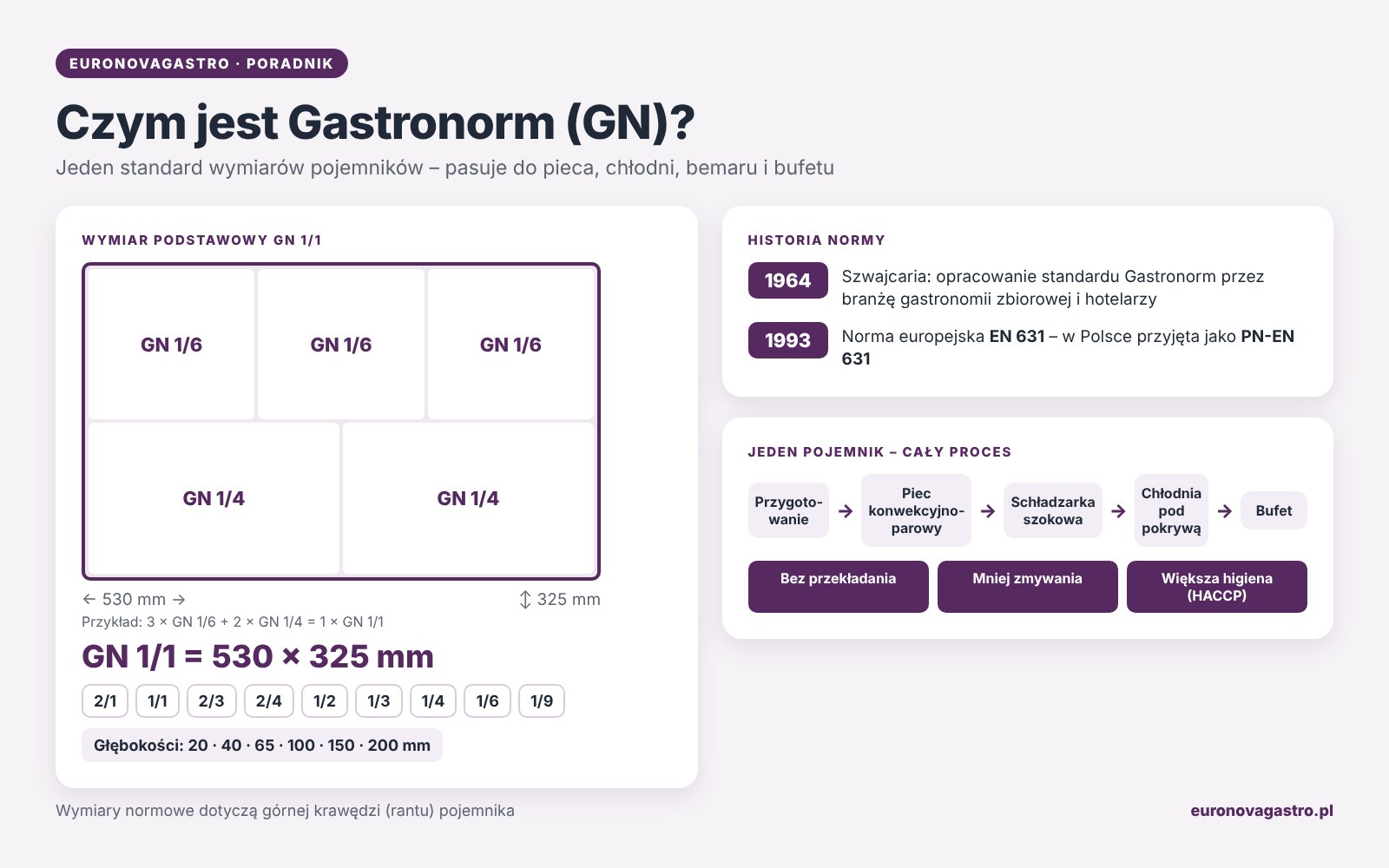
Task: Click the Głębokości depth values chip
Action: (262, 746)
